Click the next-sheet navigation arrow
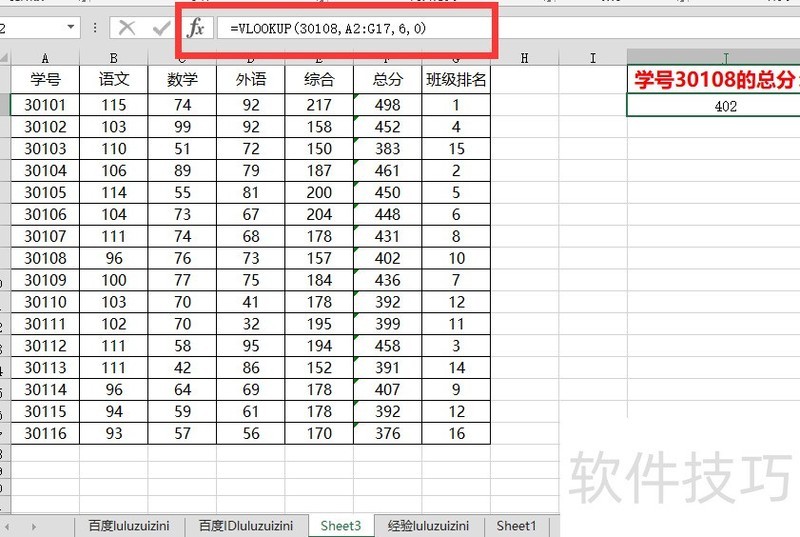This screenshot has width=800, height=537. (x=34, y=526)
